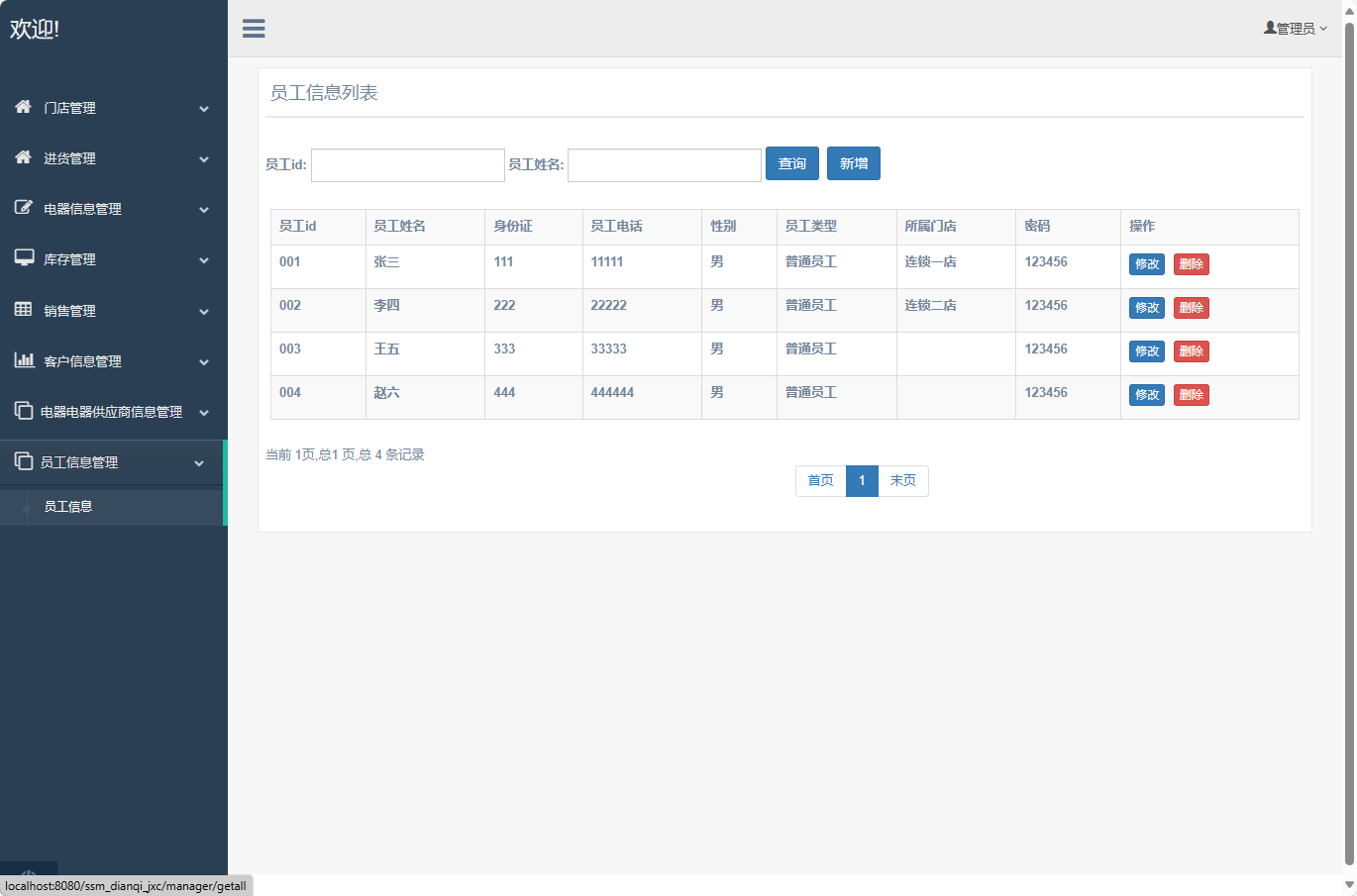Click the bar chart icon beside 客户信息管理
The image size is (1357, 896).
pos(24,360)
